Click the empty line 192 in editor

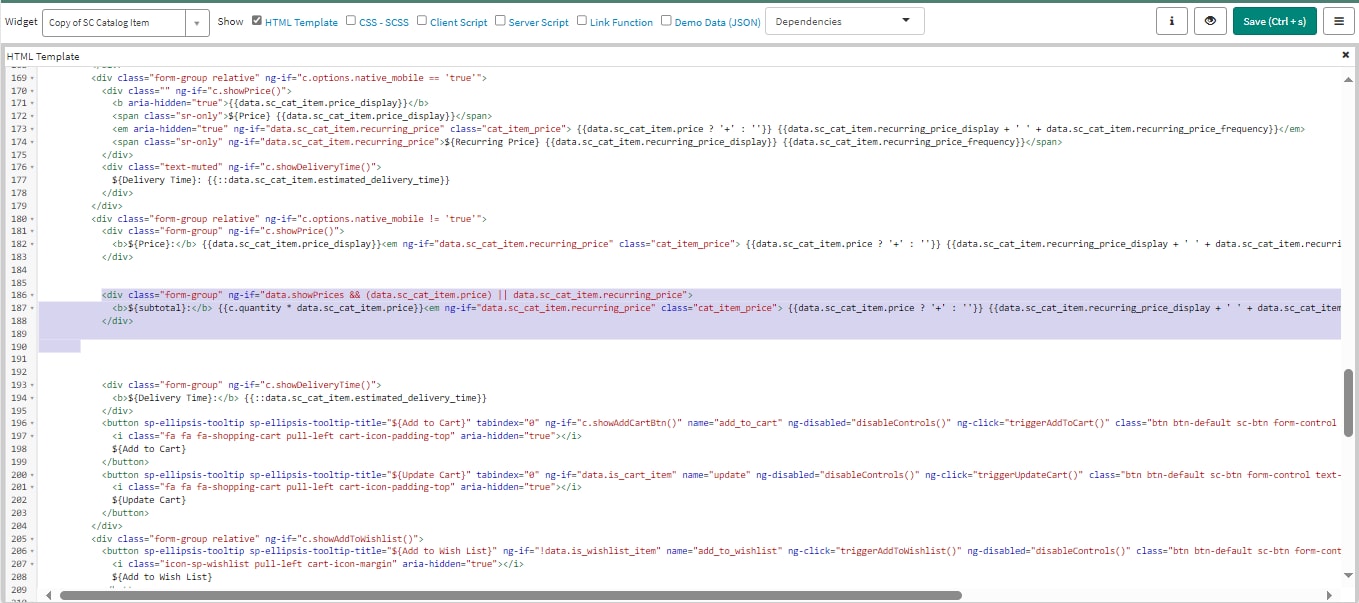click(x=690, y=372)
